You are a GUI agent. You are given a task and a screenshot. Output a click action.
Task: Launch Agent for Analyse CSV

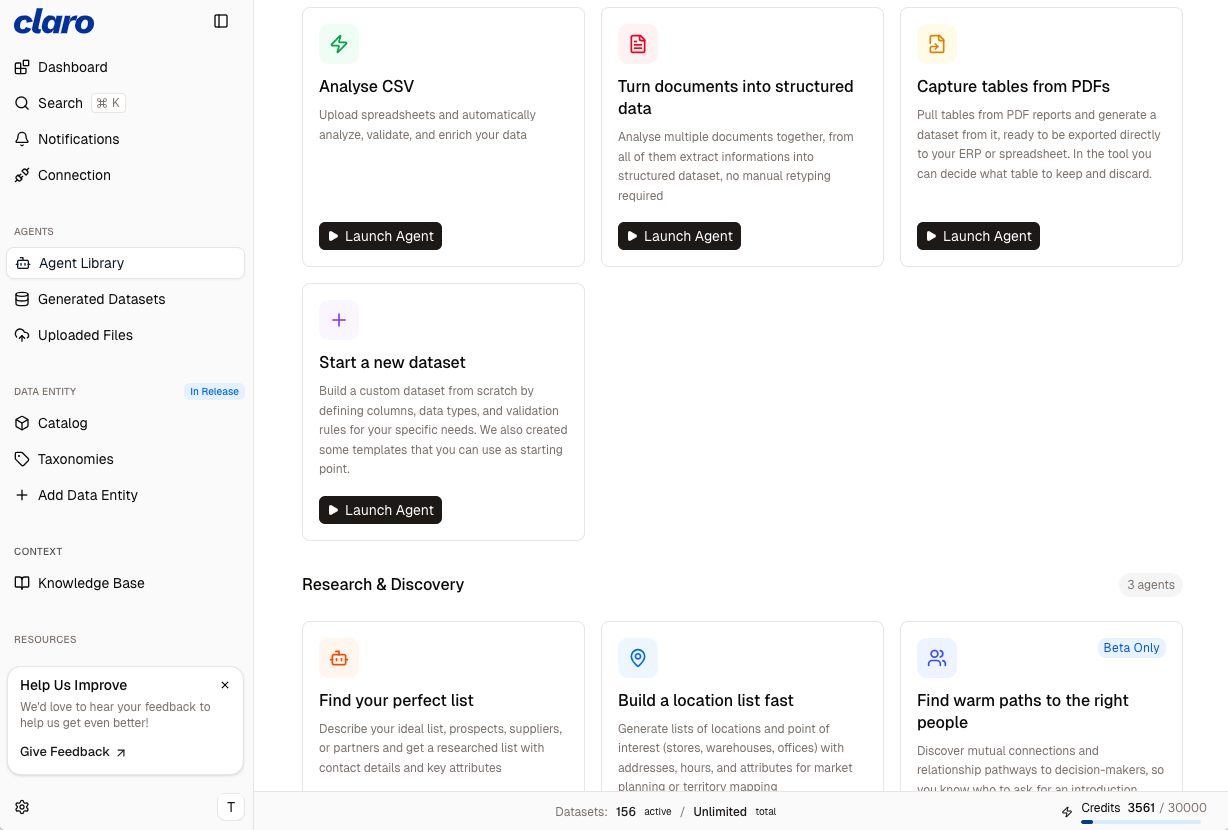[380, 236]
